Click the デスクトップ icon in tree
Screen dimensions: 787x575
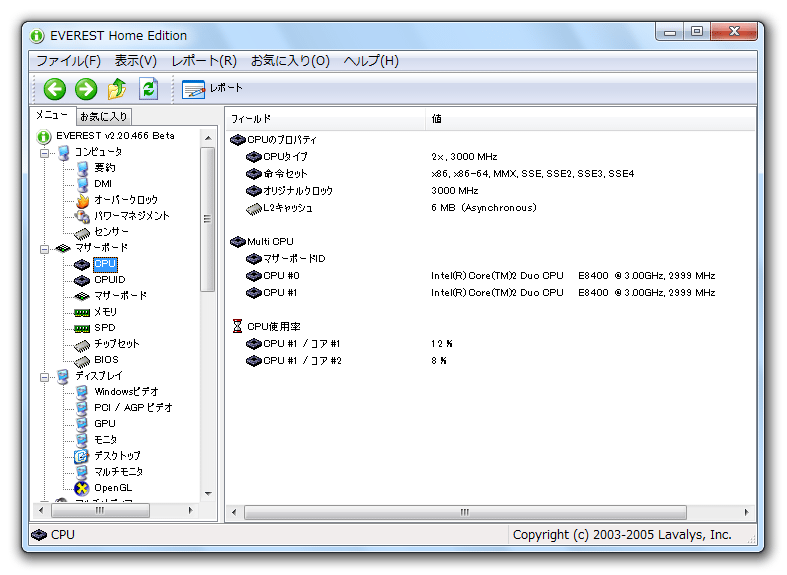(82, 456)
